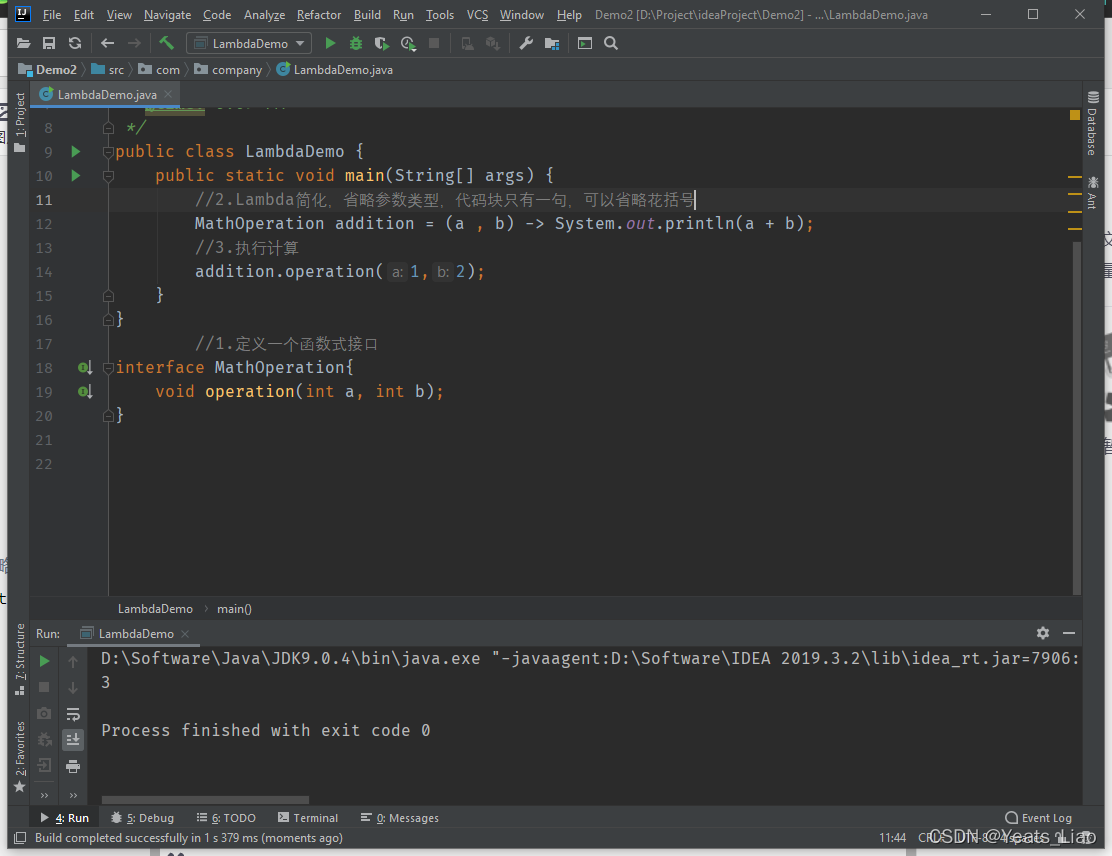Synchronize project with the refresh icon
Screen dimensions: 1112x856
74,43
